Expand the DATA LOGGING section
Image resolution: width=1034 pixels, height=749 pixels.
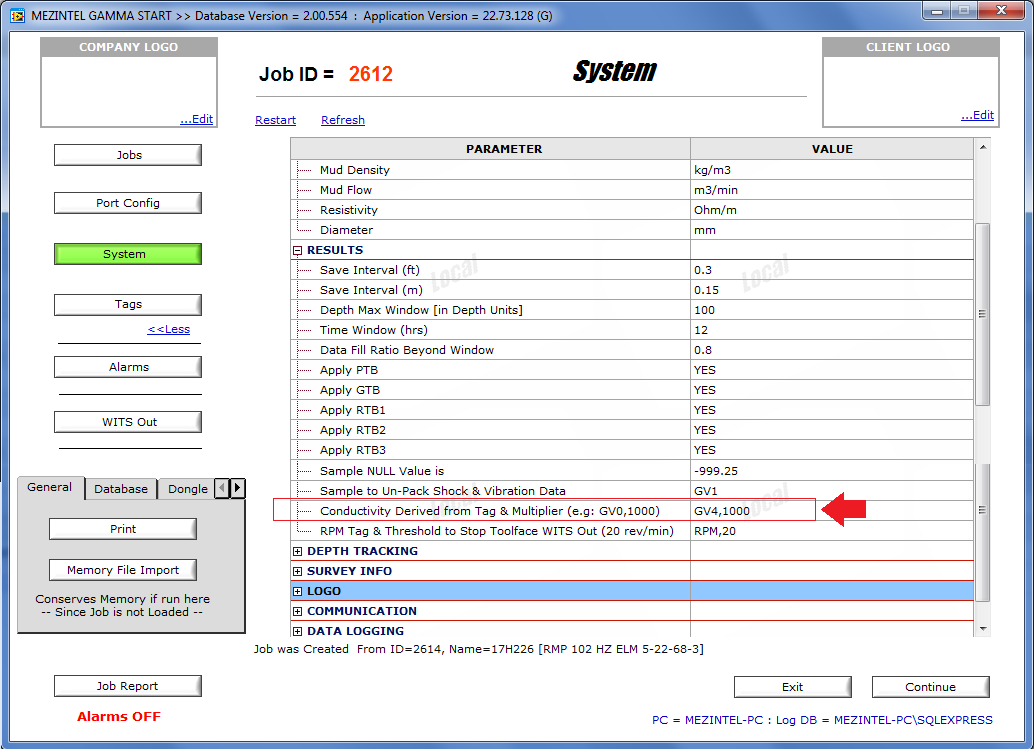click(x=297, y=631)
